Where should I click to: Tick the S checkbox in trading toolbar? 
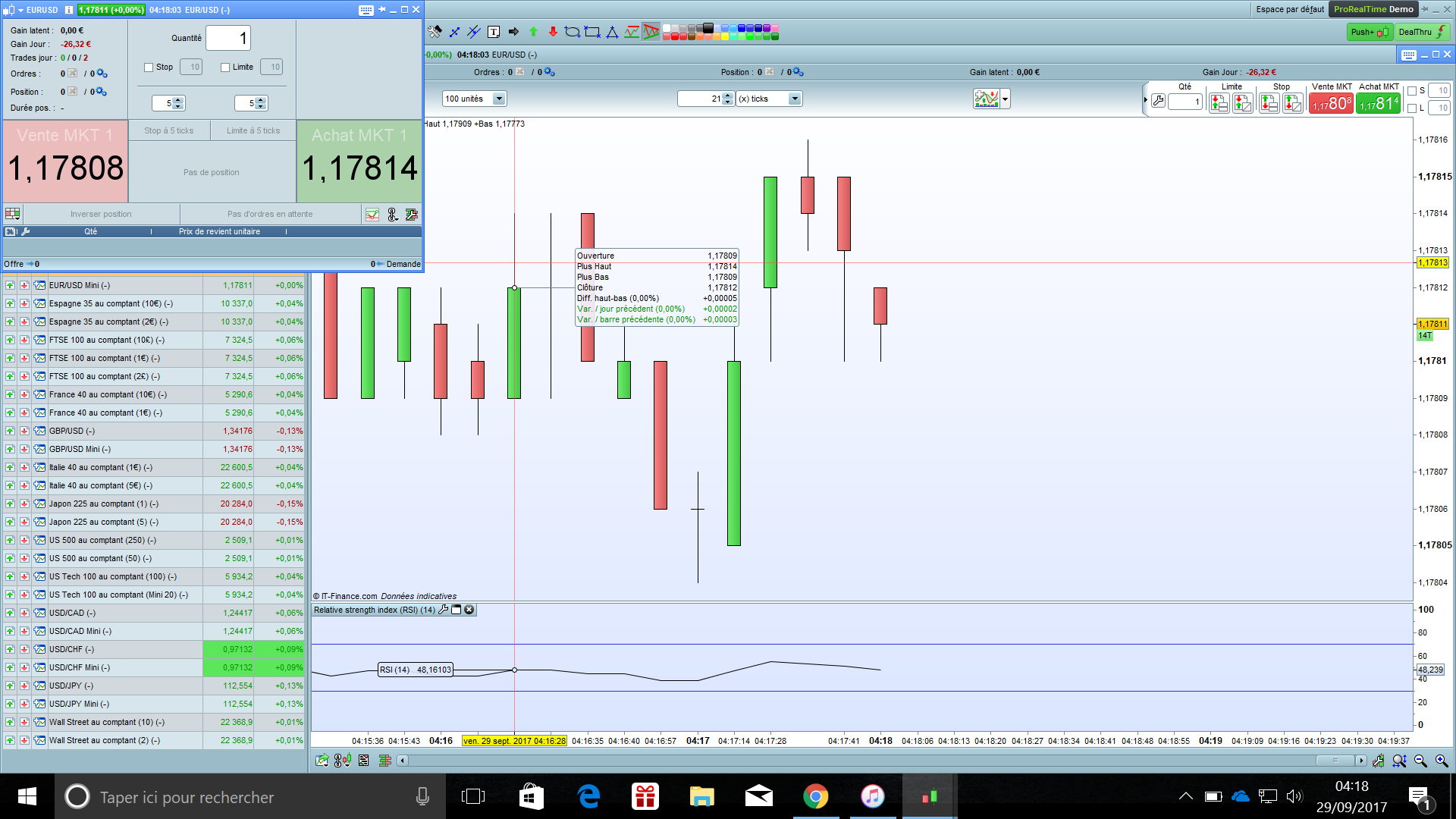click(x=1412, y=91)
